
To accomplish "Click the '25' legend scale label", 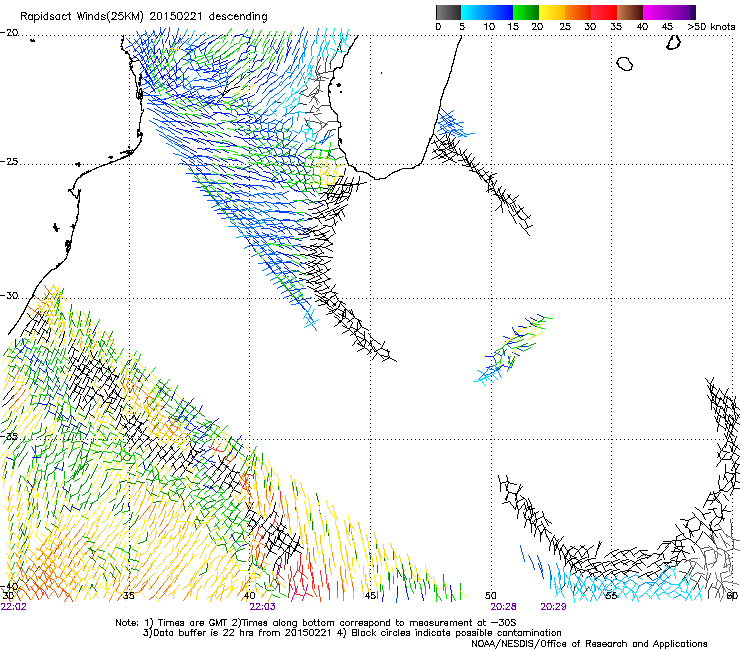I will 565,27.
